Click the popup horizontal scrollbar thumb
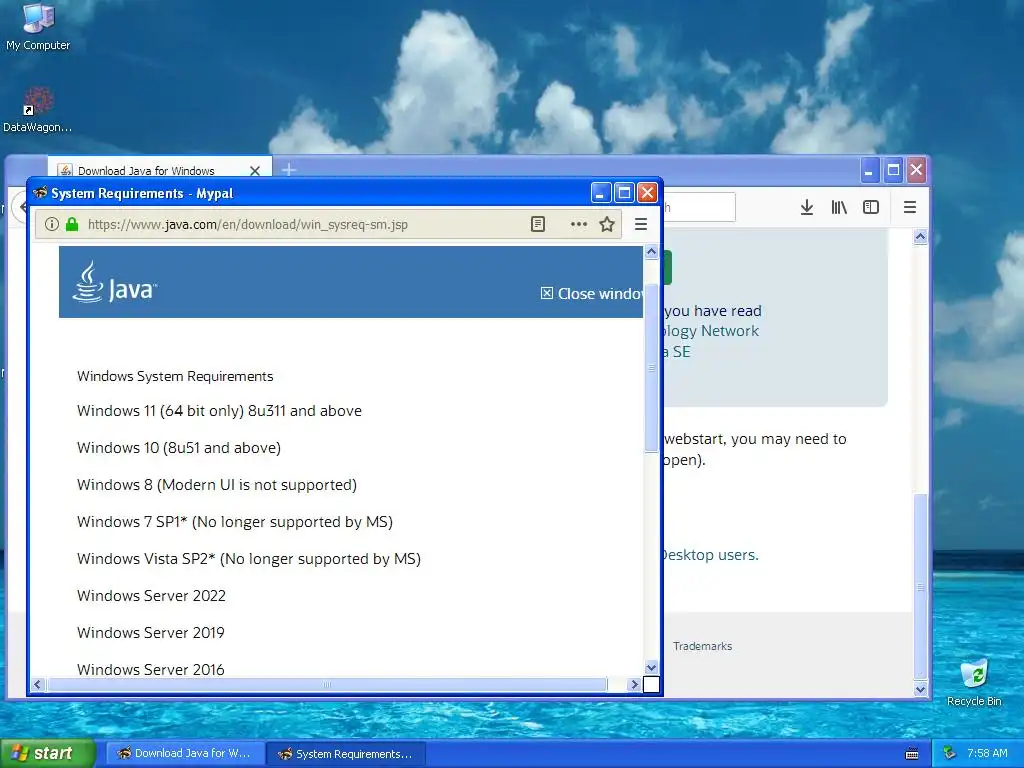This screenshot has width=1024, height=768. pyautogui.click(x=327, y=684)
